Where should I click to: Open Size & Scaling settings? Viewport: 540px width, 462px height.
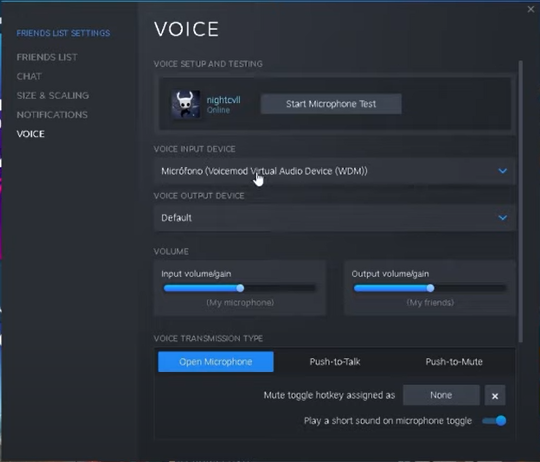[x=53, y=95]
